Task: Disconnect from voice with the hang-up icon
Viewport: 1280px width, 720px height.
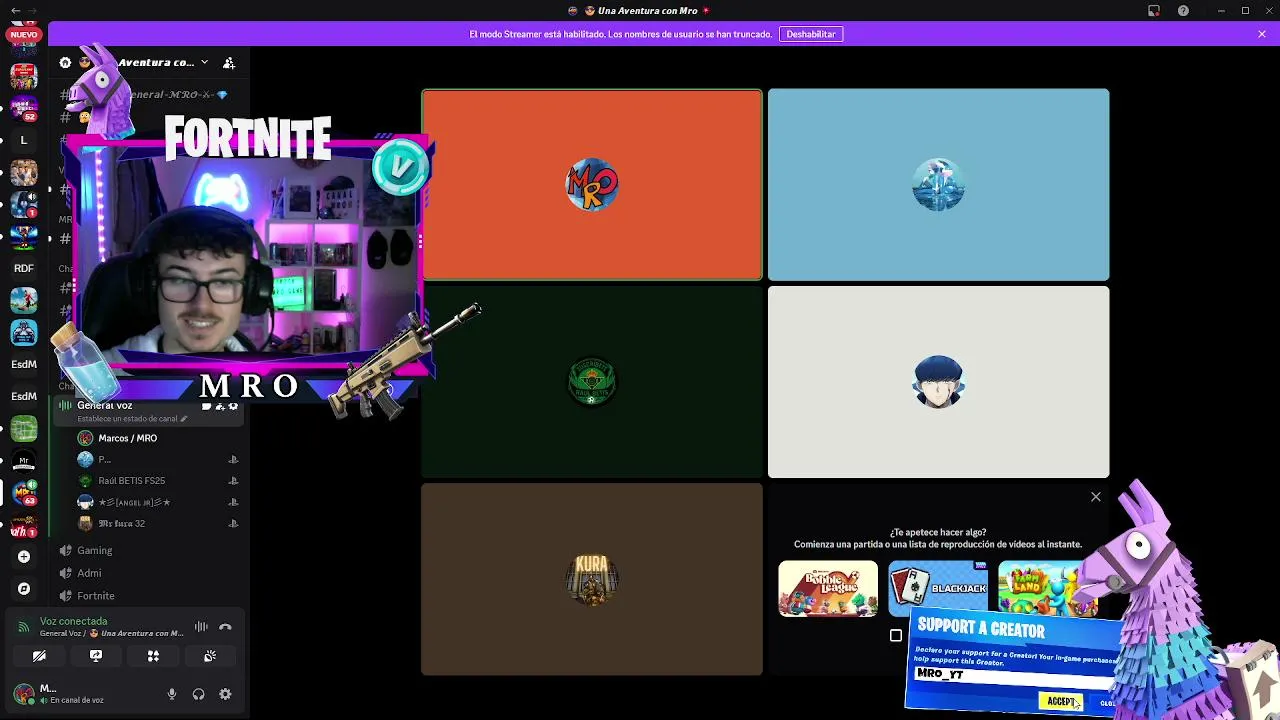Action: tap(225, 627)
